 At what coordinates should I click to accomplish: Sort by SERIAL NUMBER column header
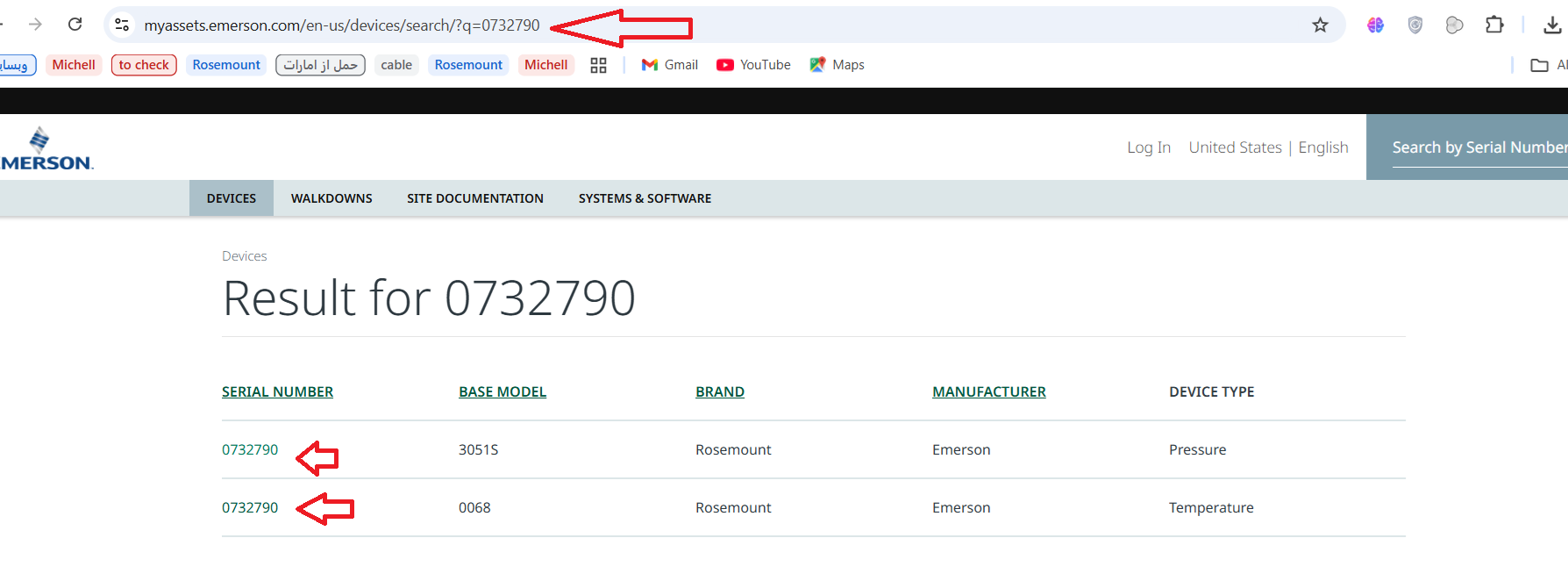pos(277,391)
